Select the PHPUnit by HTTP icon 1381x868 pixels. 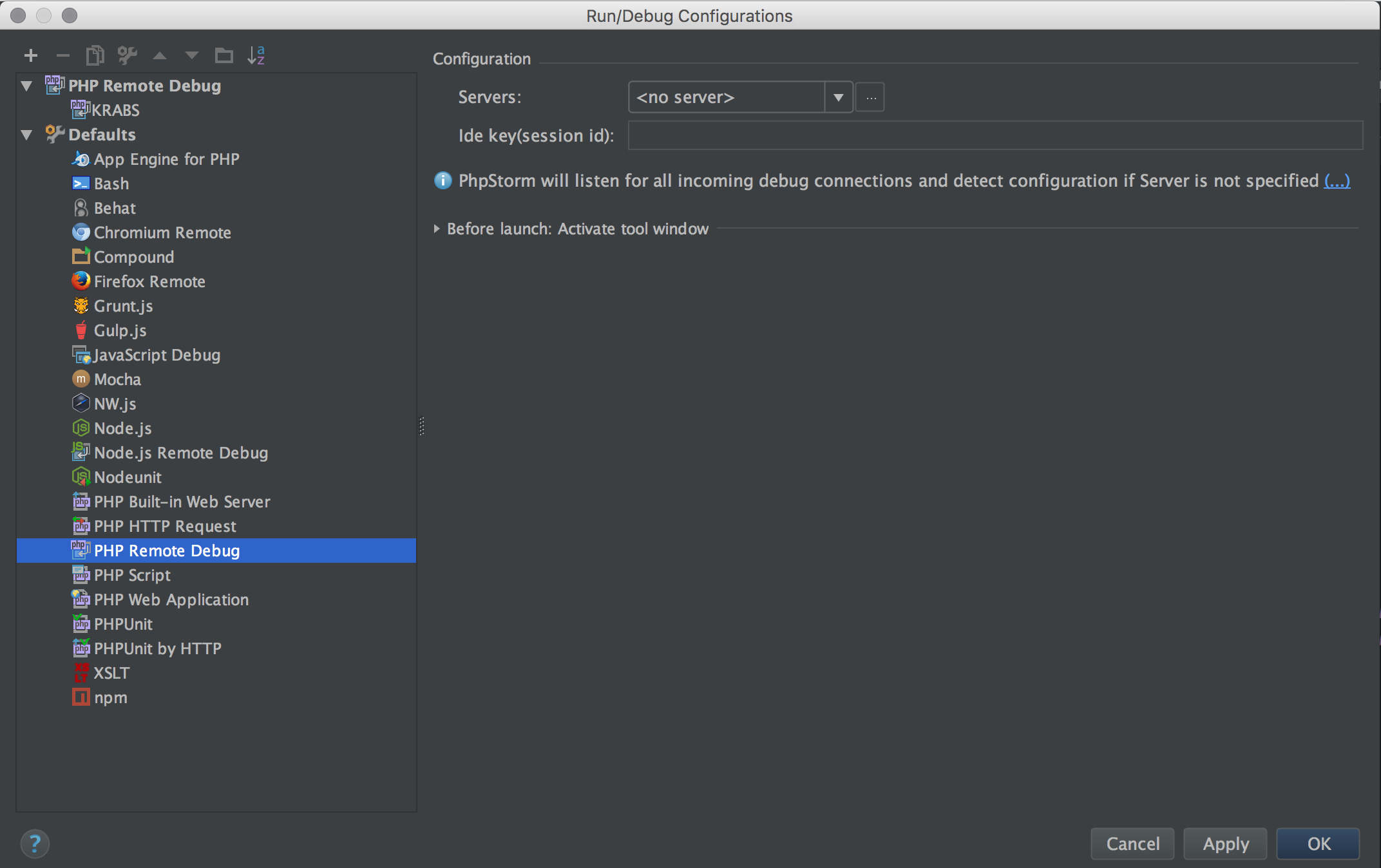[x=79, y=648]
